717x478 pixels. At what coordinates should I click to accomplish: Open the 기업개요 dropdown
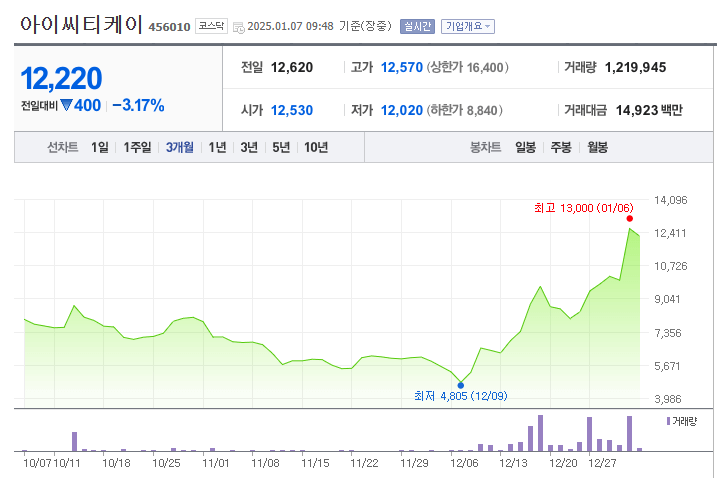tap(468, 27)
